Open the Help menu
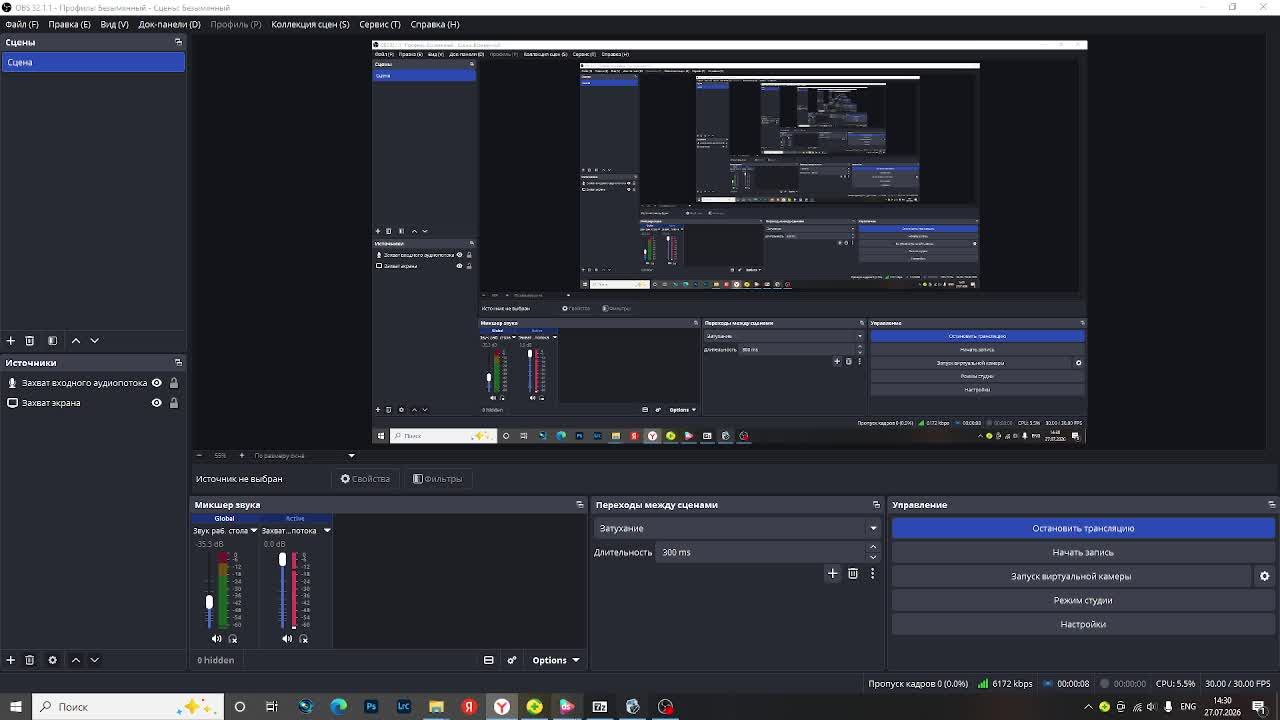This screenshot has height=720, width=1280. (435, 24)
